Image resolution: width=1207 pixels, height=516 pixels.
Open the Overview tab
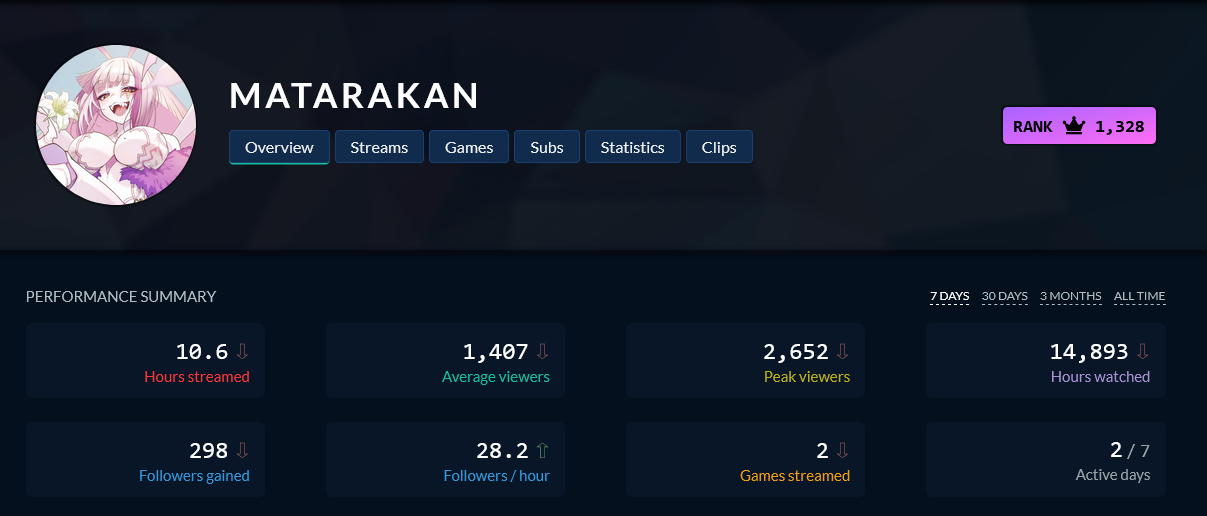[279, 147]
